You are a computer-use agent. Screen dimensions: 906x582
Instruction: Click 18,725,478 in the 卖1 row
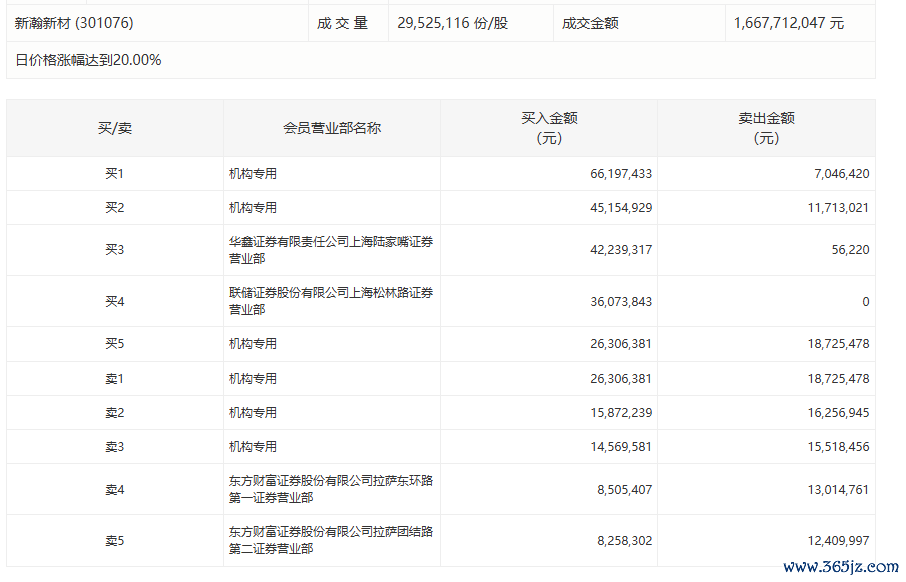tap(838, 379)
